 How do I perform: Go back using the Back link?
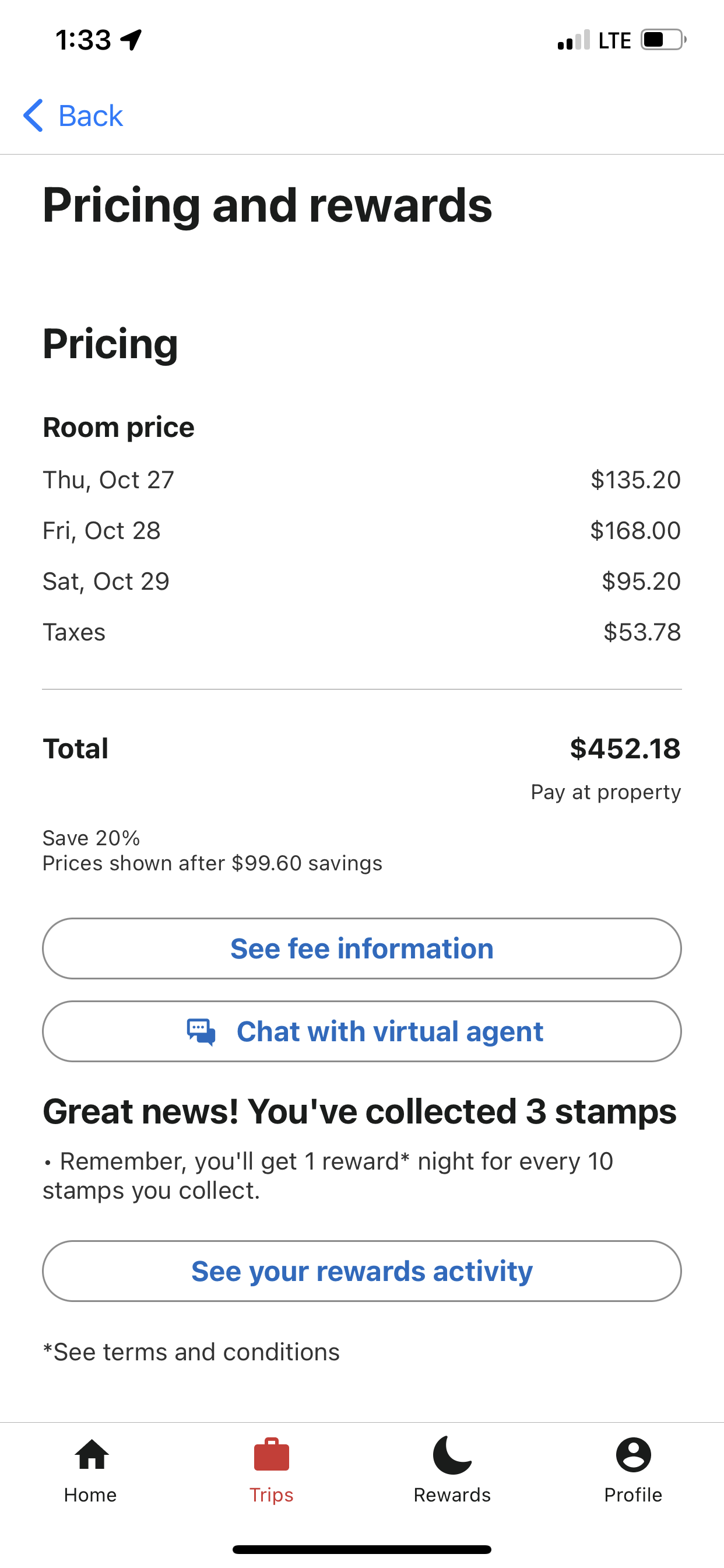pyautogui.click(x=91, y=116)
